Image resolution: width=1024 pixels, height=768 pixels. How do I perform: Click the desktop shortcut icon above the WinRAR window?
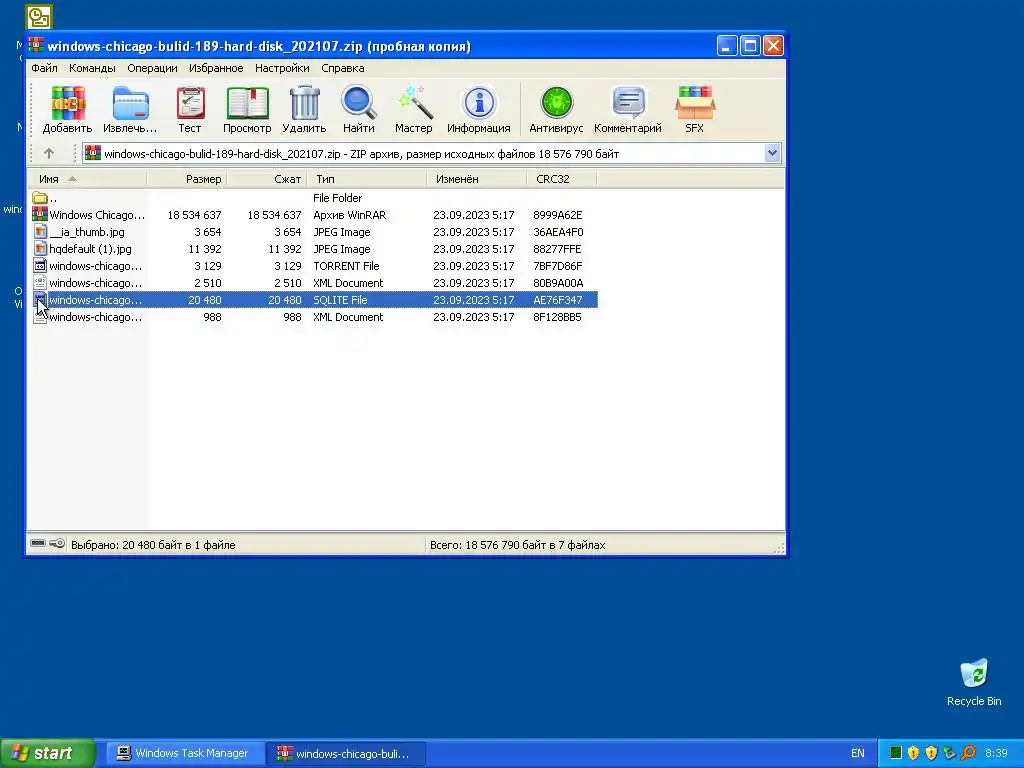tap(39, 16)
